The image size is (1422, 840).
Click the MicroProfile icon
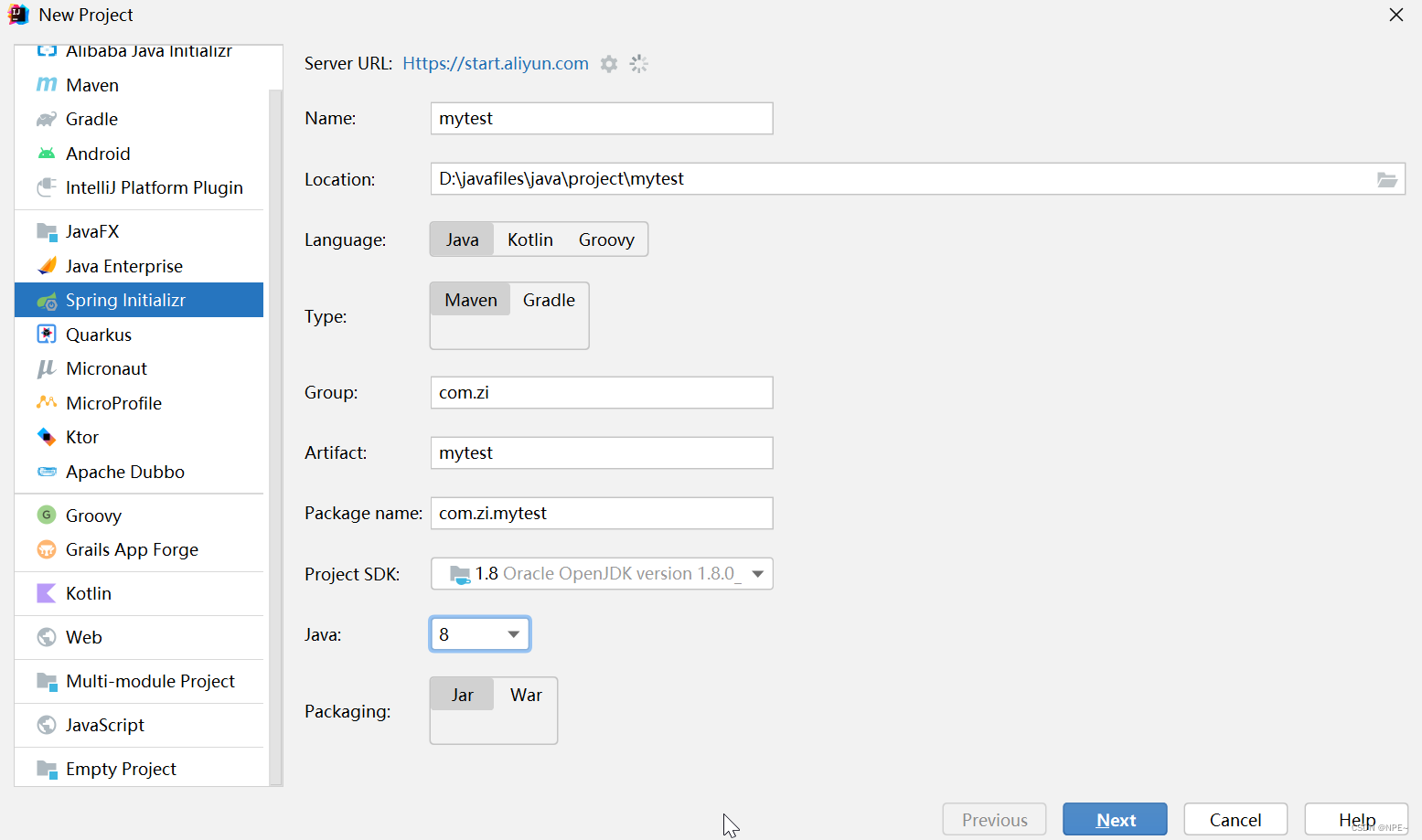coord(47,403)
